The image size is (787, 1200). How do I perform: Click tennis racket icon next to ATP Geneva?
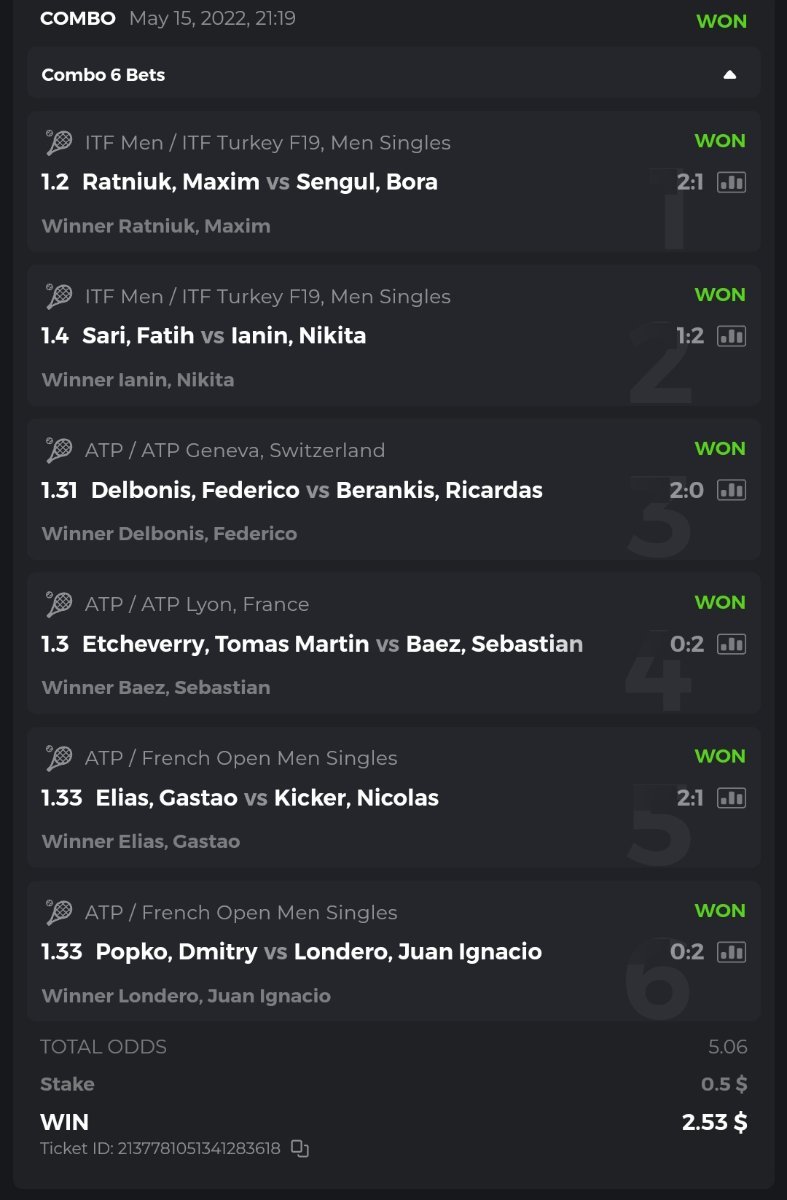point(59,451)
